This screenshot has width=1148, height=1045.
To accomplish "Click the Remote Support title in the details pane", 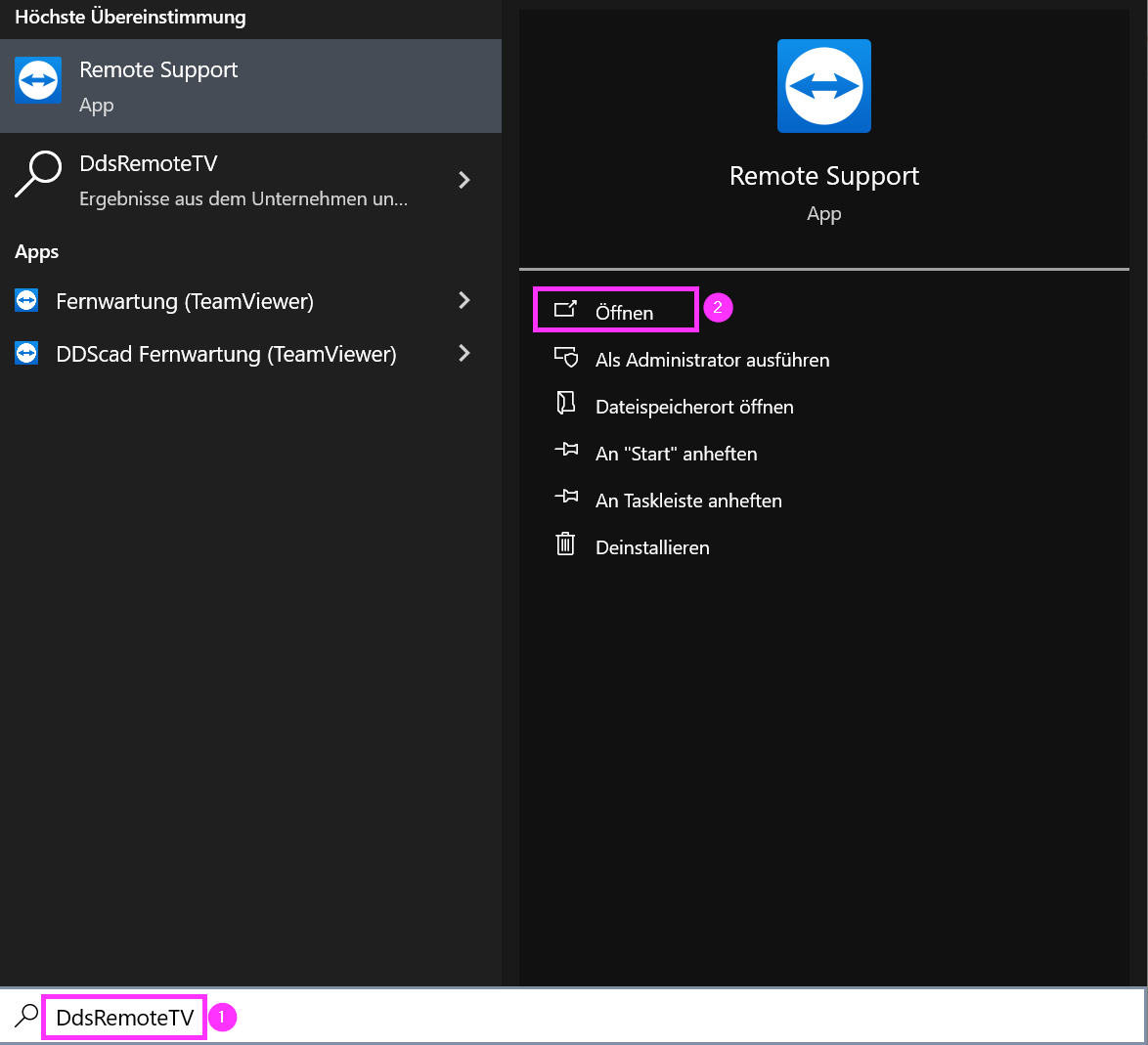I will (x=823, y=176).
